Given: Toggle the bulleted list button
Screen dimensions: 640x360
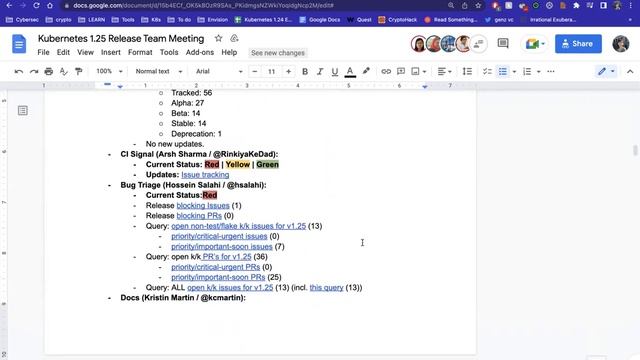Looking at the screenshot, I should click(503, 71).
